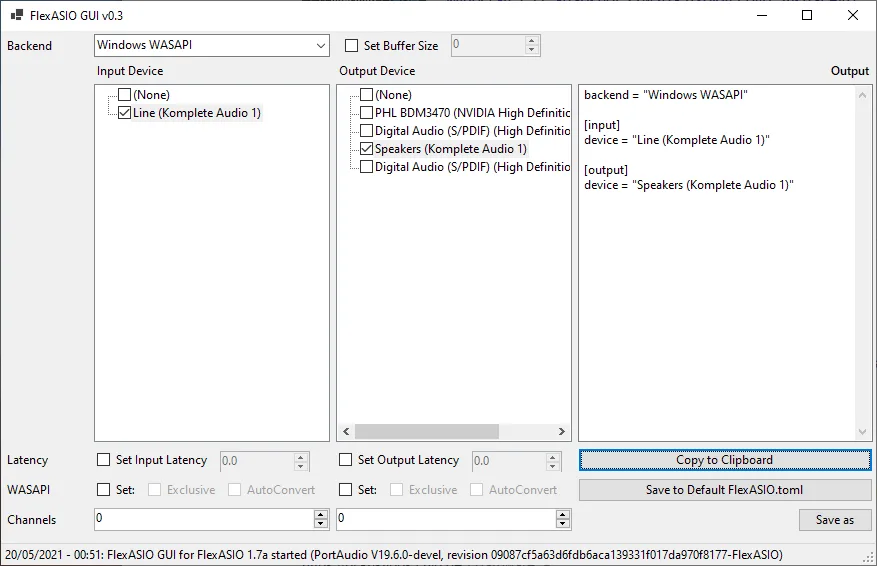Decrease the output latency with down arrow
This screenshot has height=566, width=877.
click(553, 466)
